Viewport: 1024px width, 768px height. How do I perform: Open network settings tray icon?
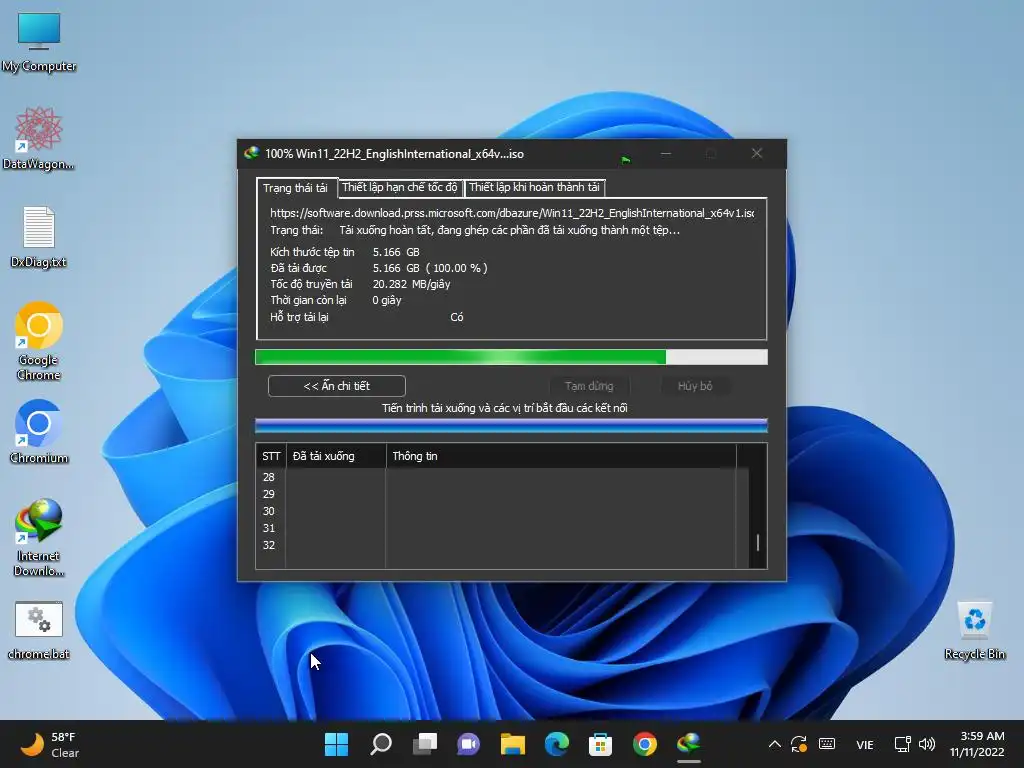point(903,744)
